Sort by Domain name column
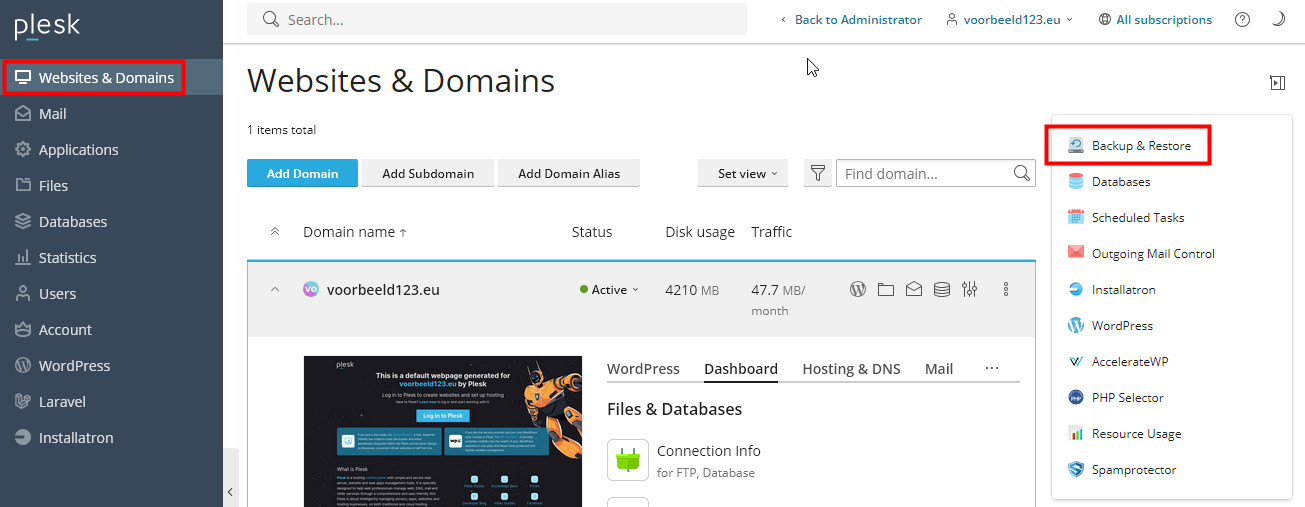This screenshot has width=1305, height=507. click(355, 232)
